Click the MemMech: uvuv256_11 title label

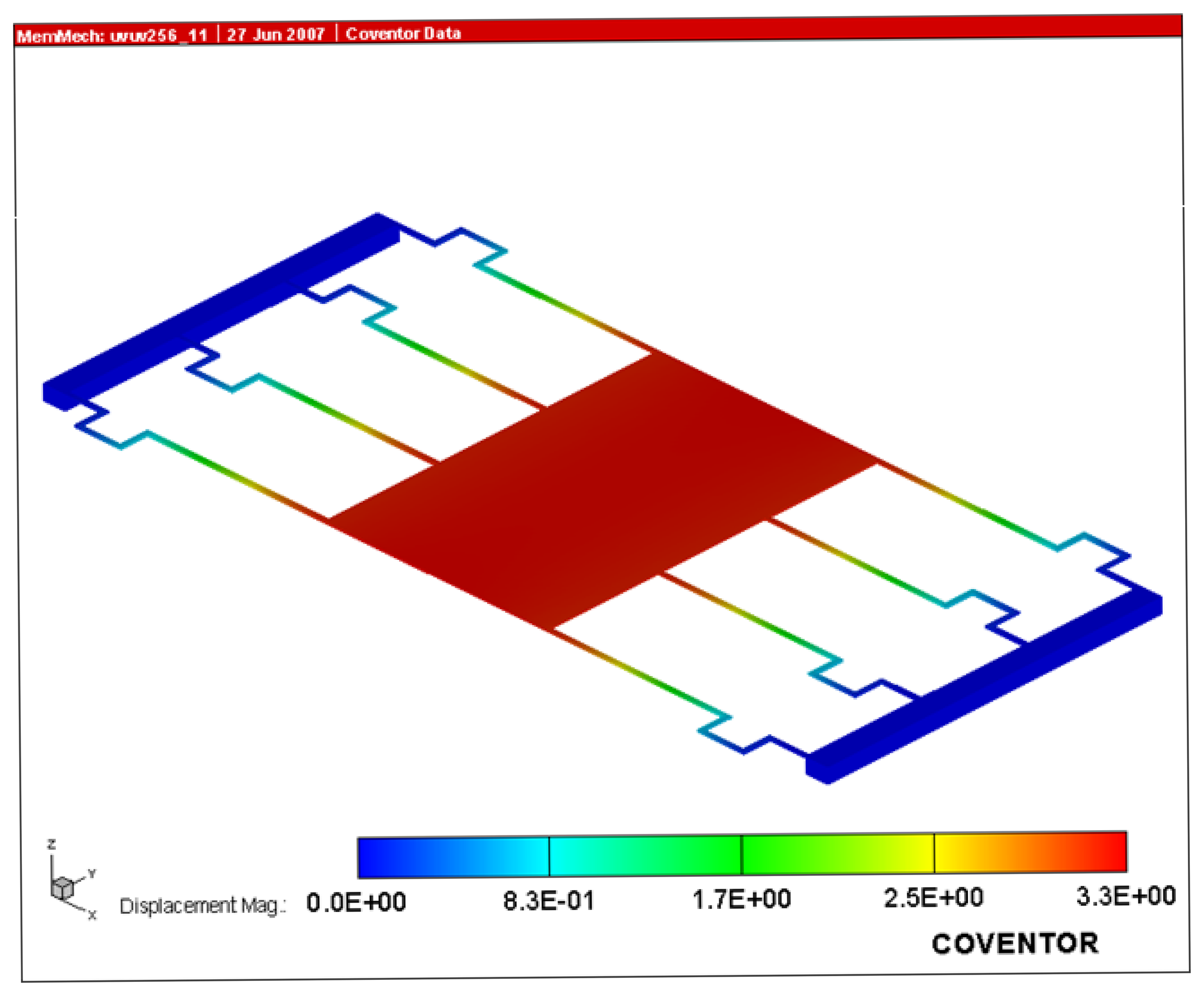pos(112,35)
